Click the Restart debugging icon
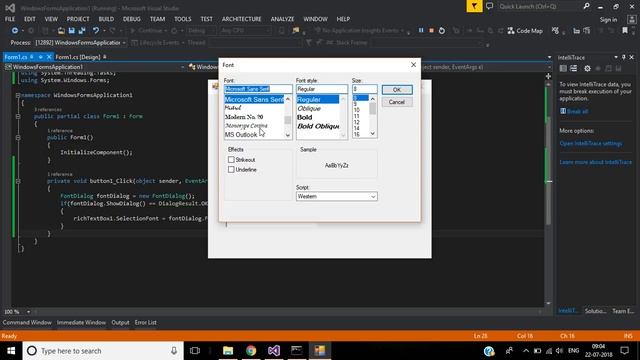The width and height of the screenshot is (640, 360). pyautogui.click(x=442, y=31)
